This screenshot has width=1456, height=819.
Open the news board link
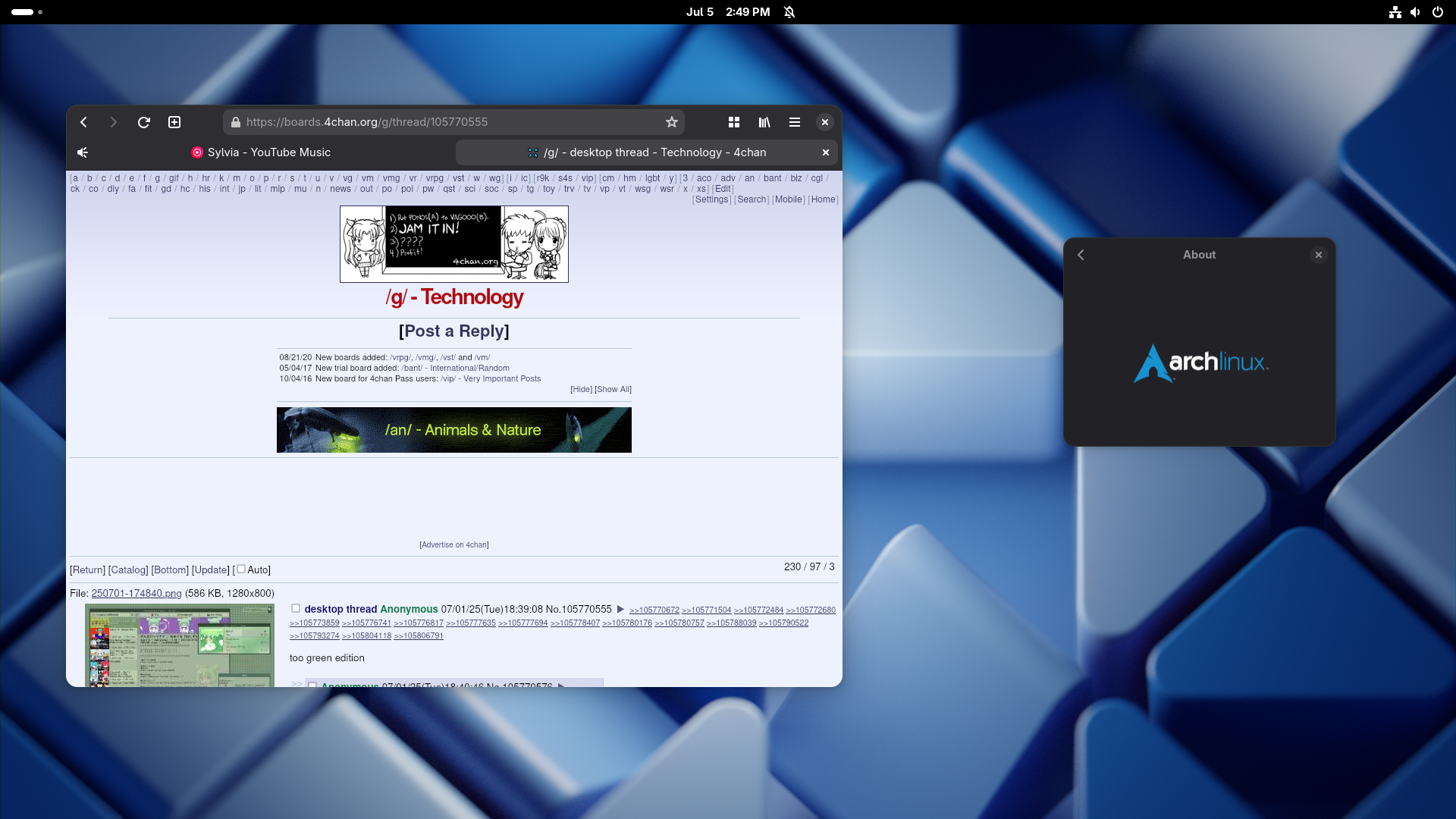pos(340,189)
